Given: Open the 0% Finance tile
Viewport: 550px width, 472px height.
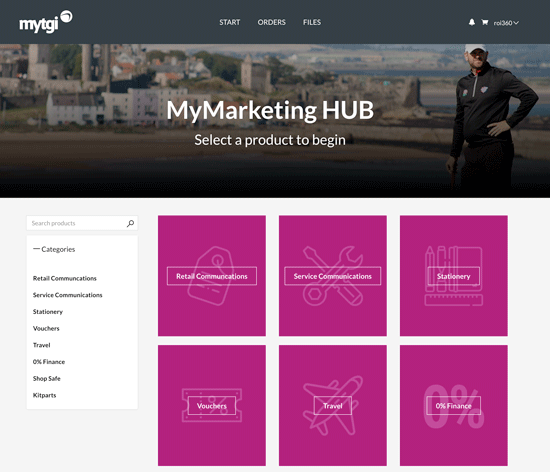Looking at the screenshot, I should (454, 405).
